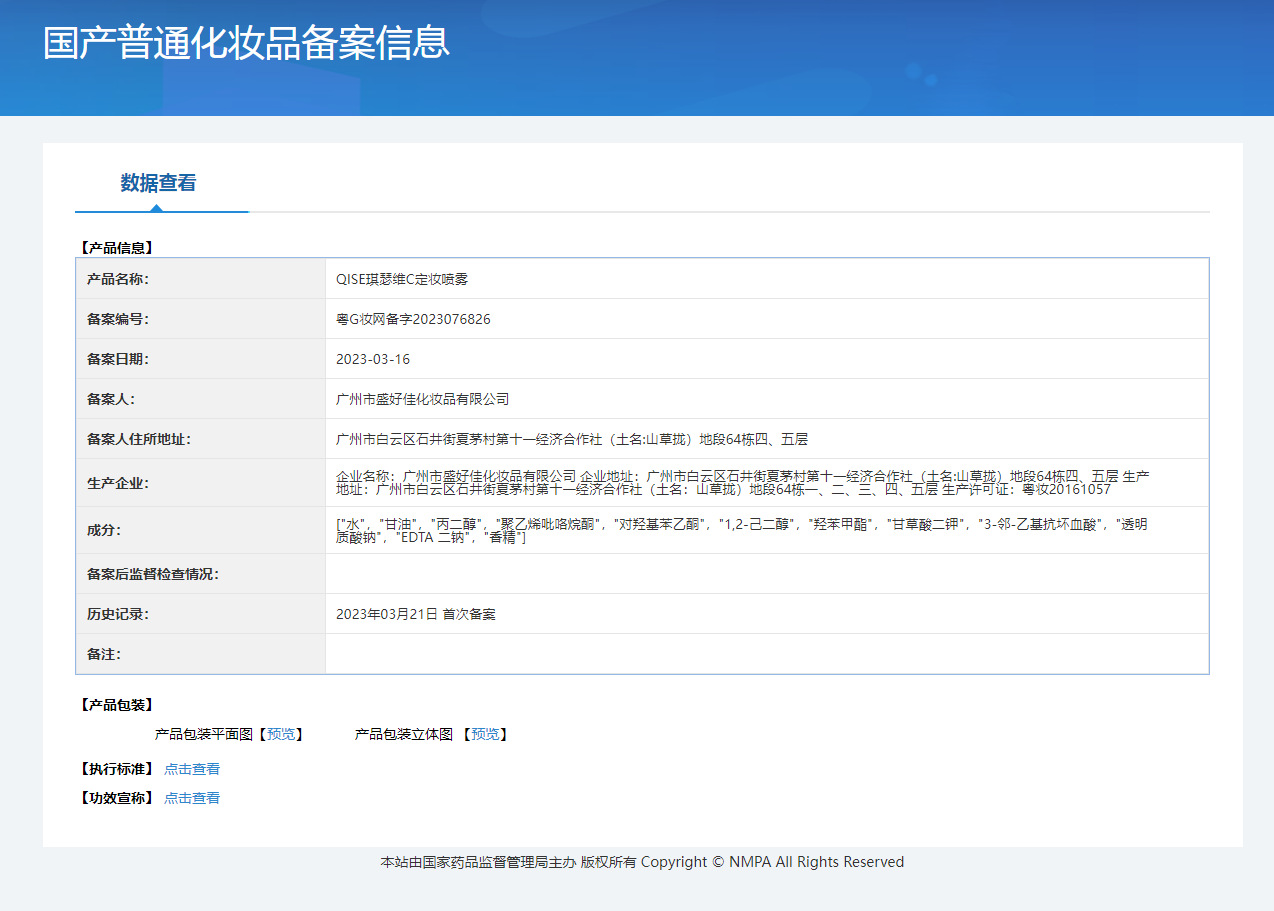Click the 生产企业 details text
The width and height of the screenshot is (1274, 911).
[x=740, y=483]
